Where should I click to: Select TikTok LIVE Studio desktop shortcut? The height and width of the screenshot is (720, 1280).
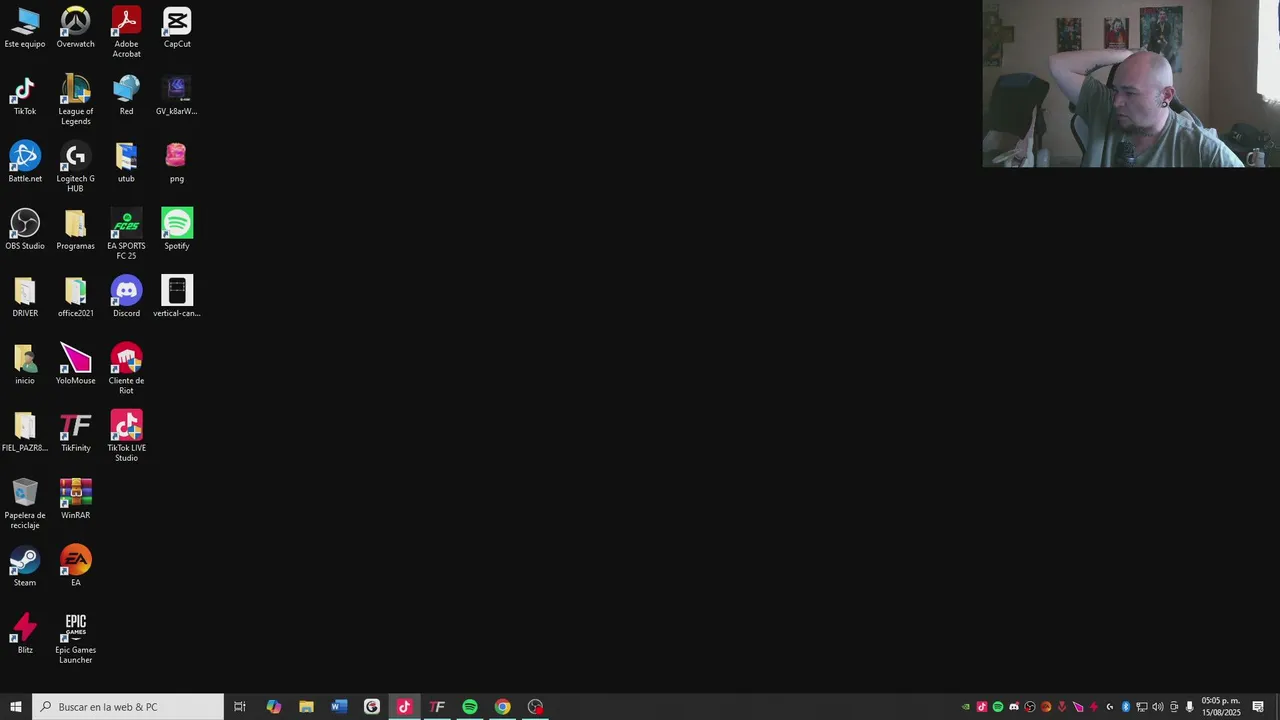point(126,437)
